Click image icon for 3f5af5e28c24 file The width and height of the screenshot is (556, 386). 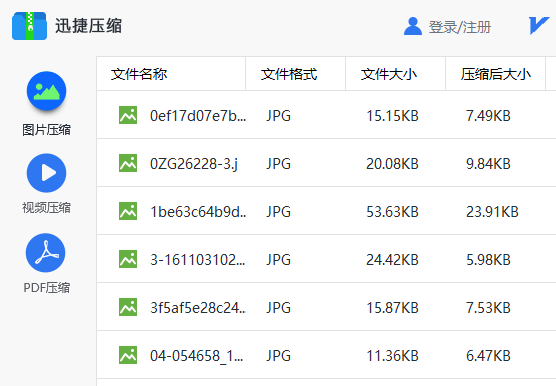click(128, 307)
